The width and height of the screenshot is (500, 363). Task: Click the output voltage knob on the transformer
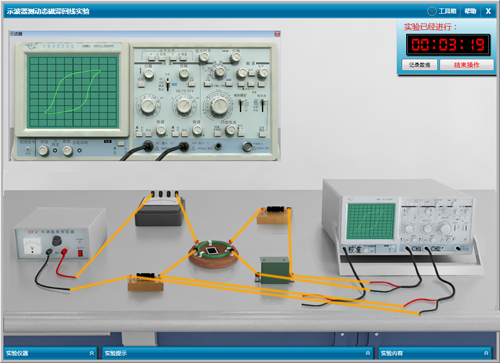pyautogui.click(x=57, y=241)
